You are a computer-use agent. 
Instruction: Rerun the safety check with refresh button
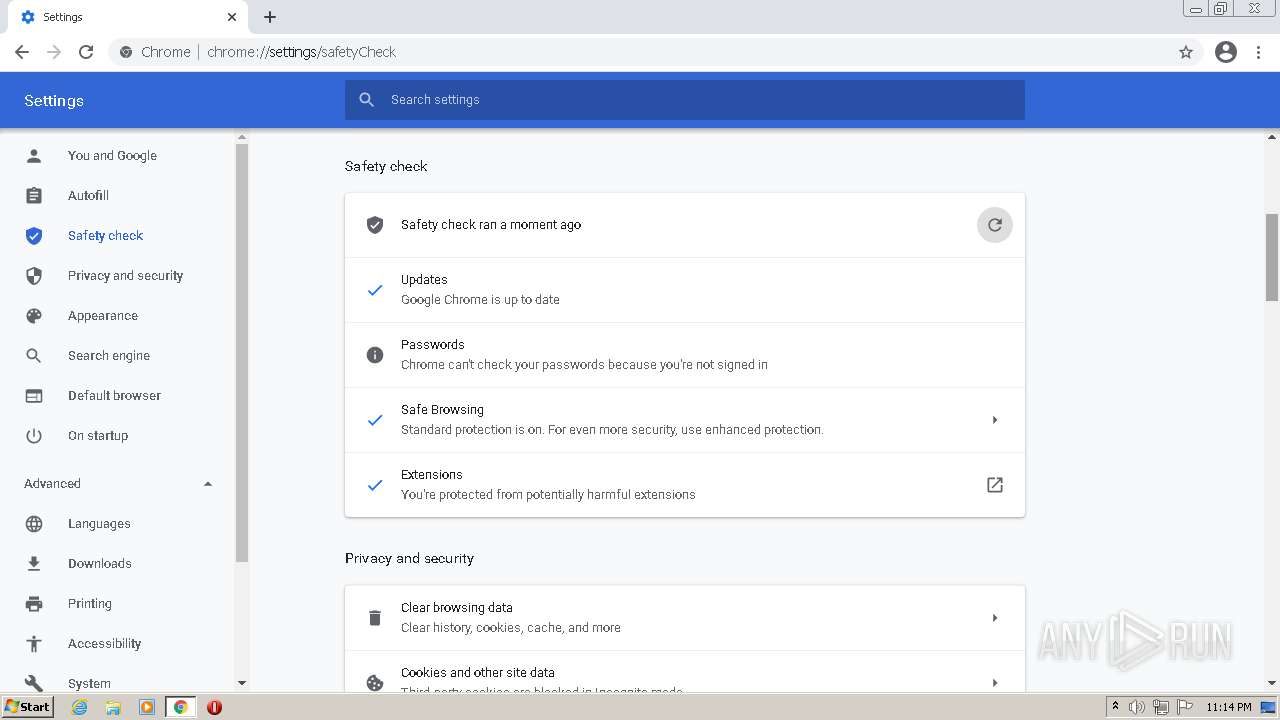[995, 225]
